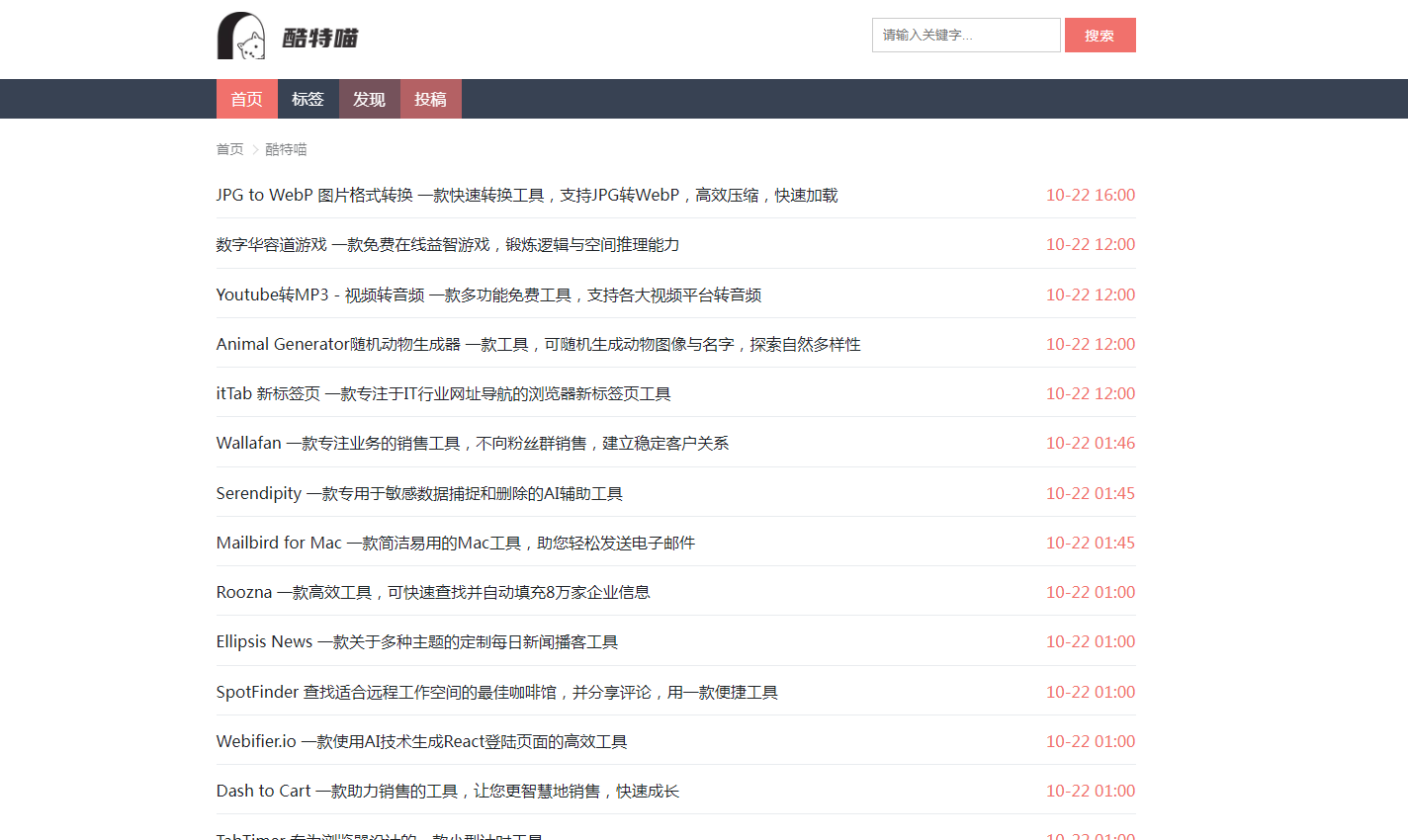The image size is (1408, 840).
Task: Open the 数字华容道游戏 article link
Action: (448, 244)
